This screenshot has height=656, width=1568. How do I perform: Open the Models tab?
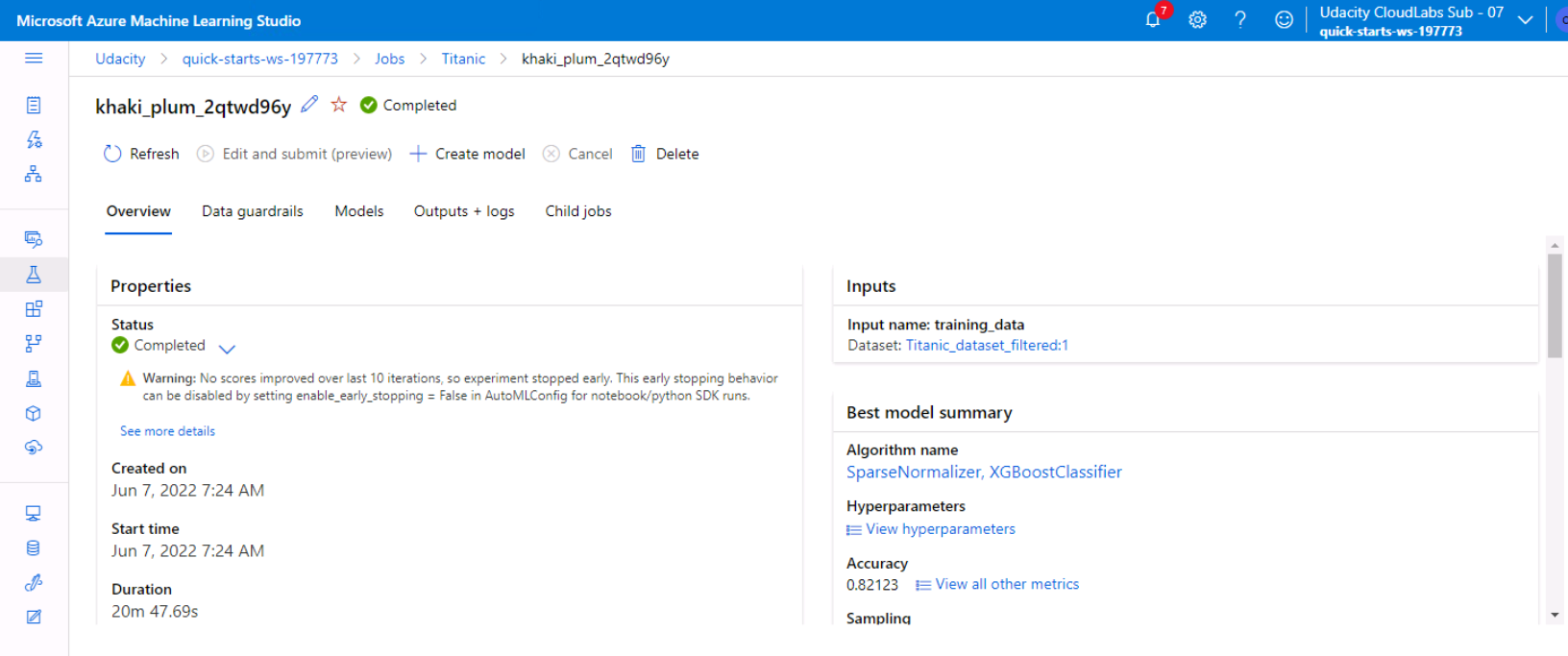tap(359, 211)
